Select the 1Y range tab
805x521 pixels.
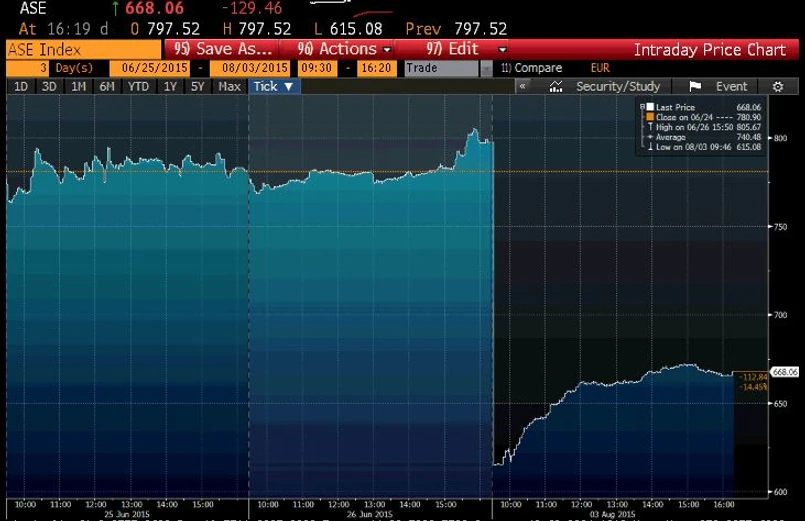(x=170, y=87)
